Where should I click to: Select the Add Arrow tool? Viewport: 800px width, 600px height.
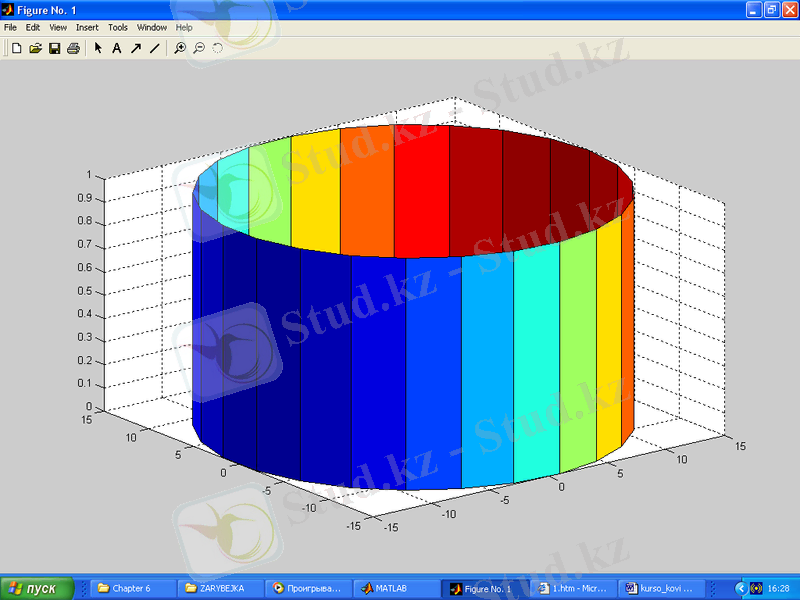tap(135, 48)
